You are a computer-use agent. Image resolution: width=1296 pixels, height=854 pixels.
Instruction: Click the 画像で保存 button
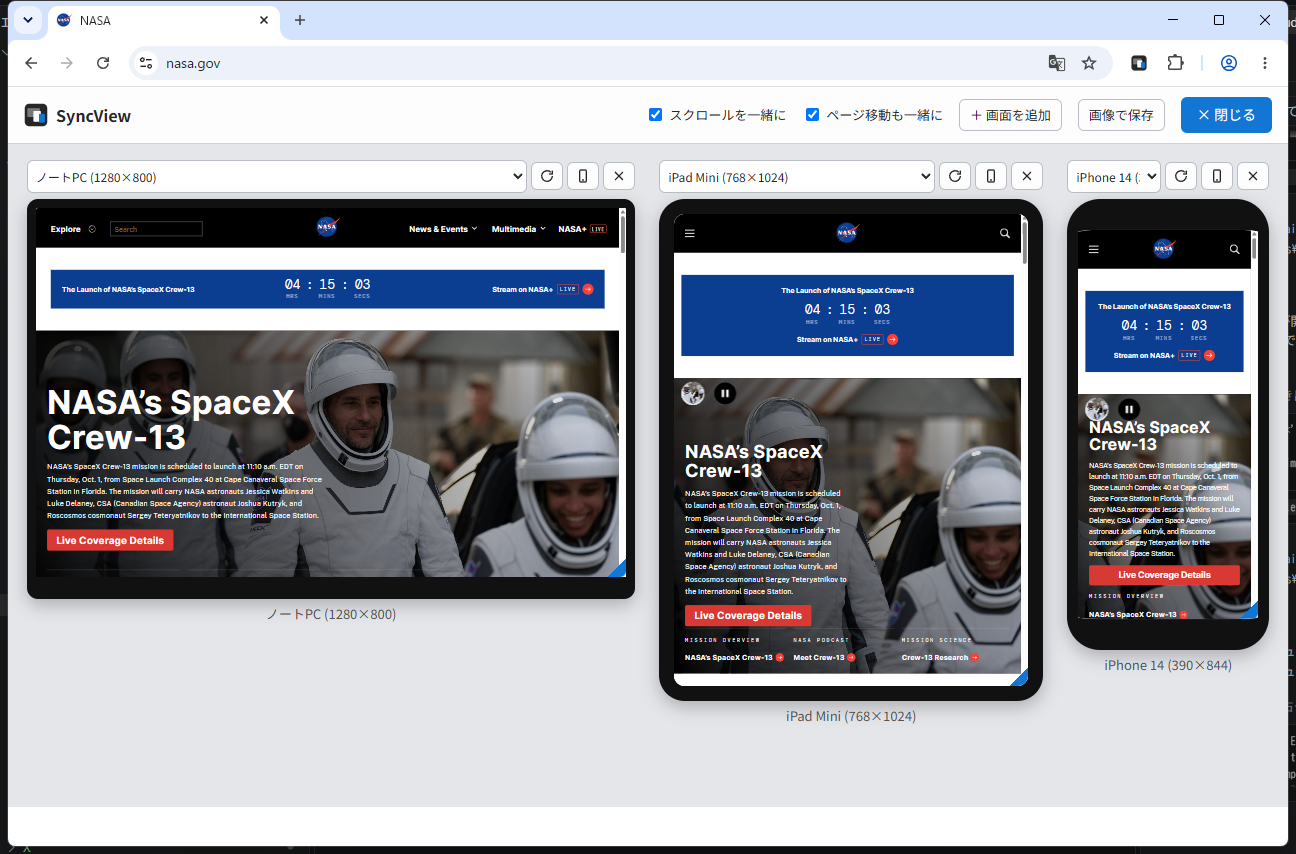point(1121,115)
